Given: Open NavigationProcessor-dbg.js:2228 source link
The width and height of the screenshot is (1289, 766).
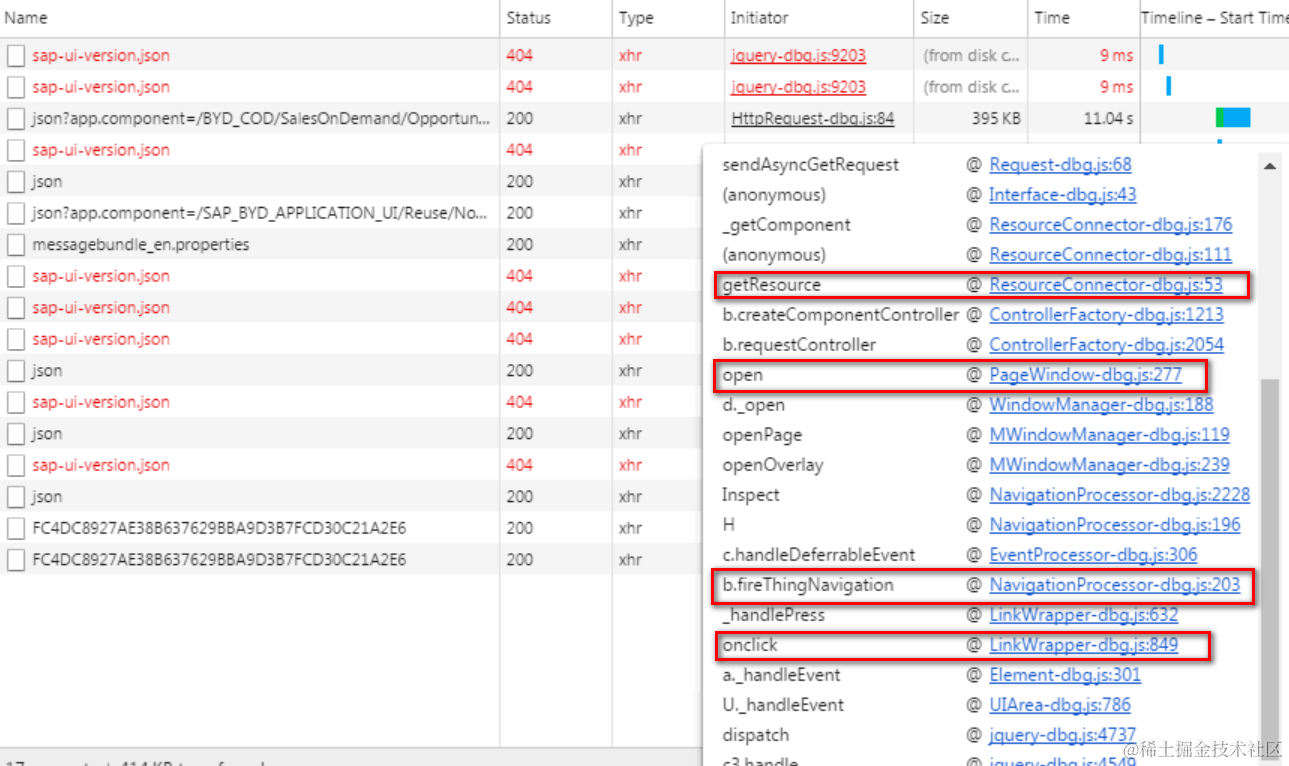Looking at the screenshot, I should tap(1119, 495).
